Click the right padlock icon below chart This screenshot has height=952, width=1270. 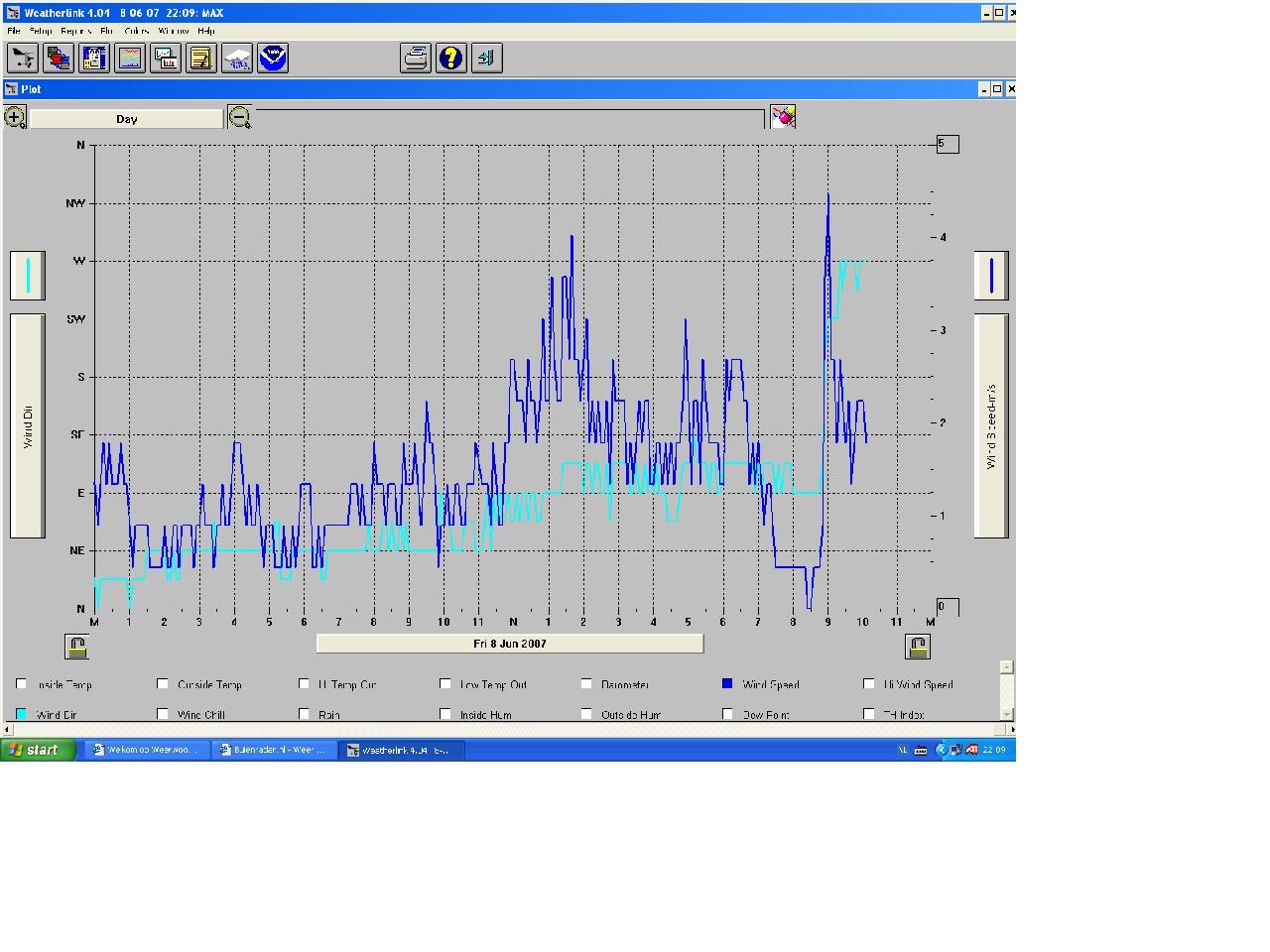(x=918, y=648)
